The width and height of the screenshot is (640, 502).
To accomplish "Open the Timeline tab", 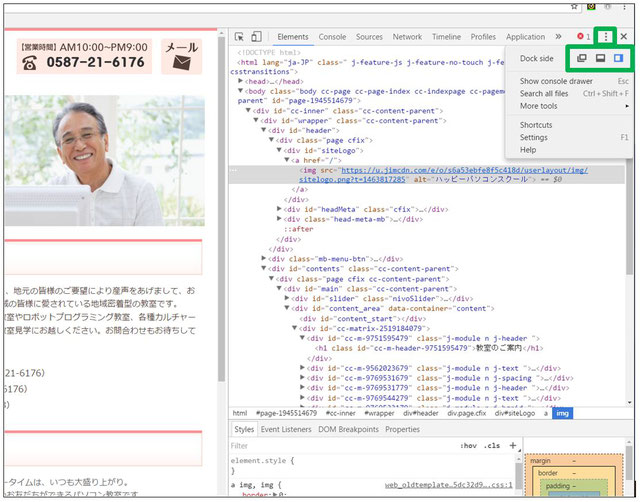I will pyautogui.click(x=447, y=37).
